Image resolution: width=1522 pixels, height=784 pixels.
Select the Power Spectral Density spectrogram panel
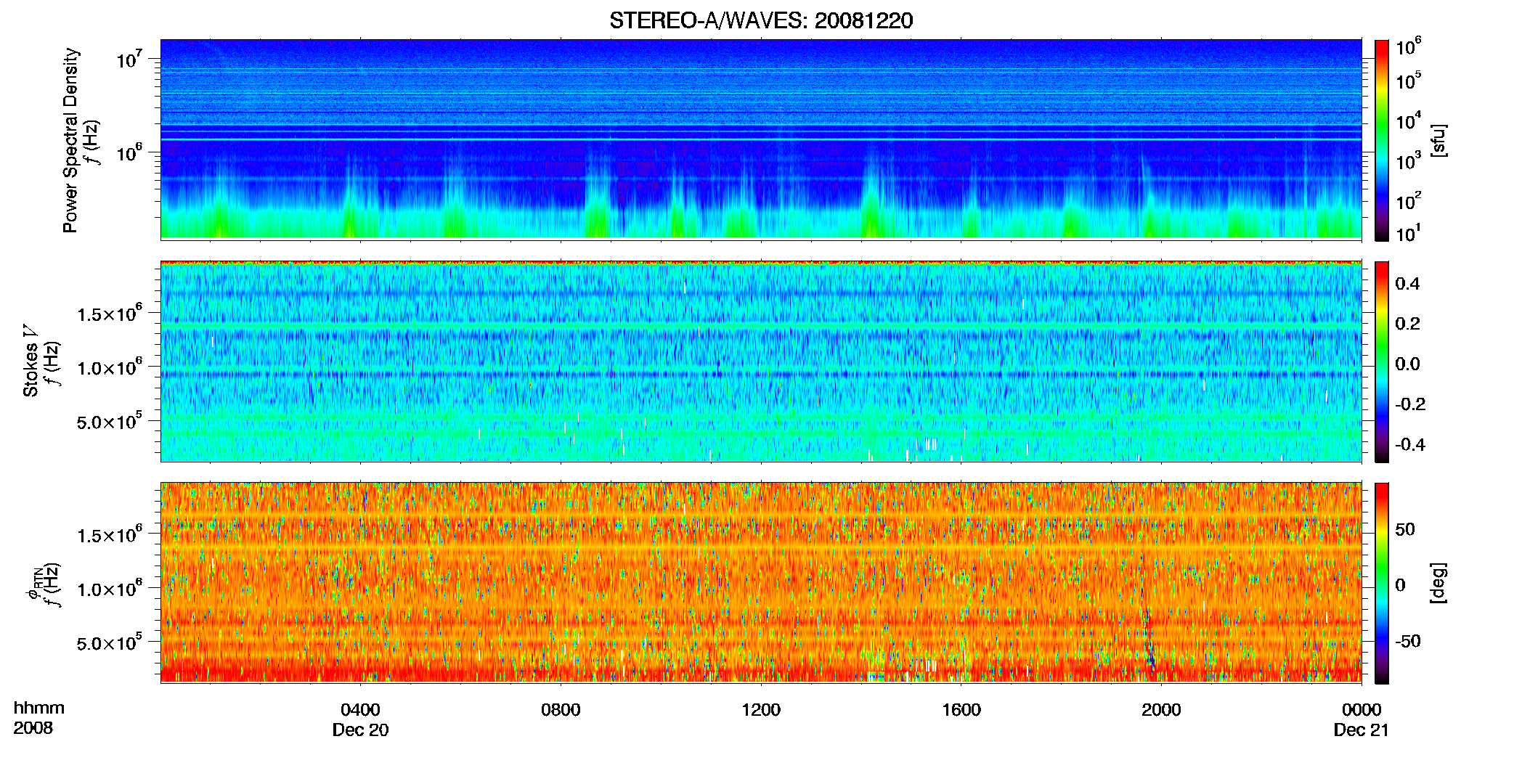coord(761,139)
